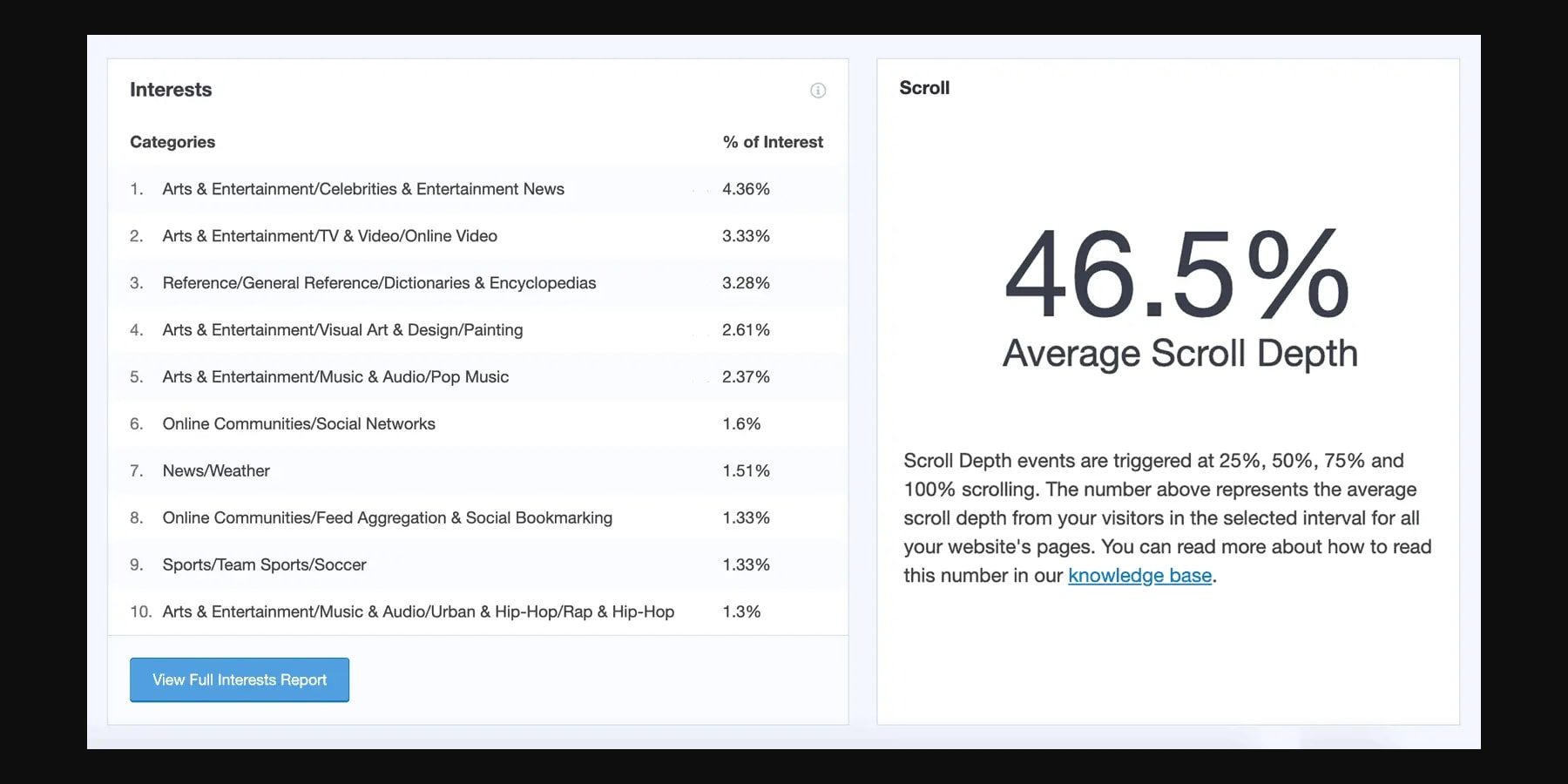Click the News/Weather interest row
The width and height of the screenshot is (1568, 784).
[x=216, y=470]
